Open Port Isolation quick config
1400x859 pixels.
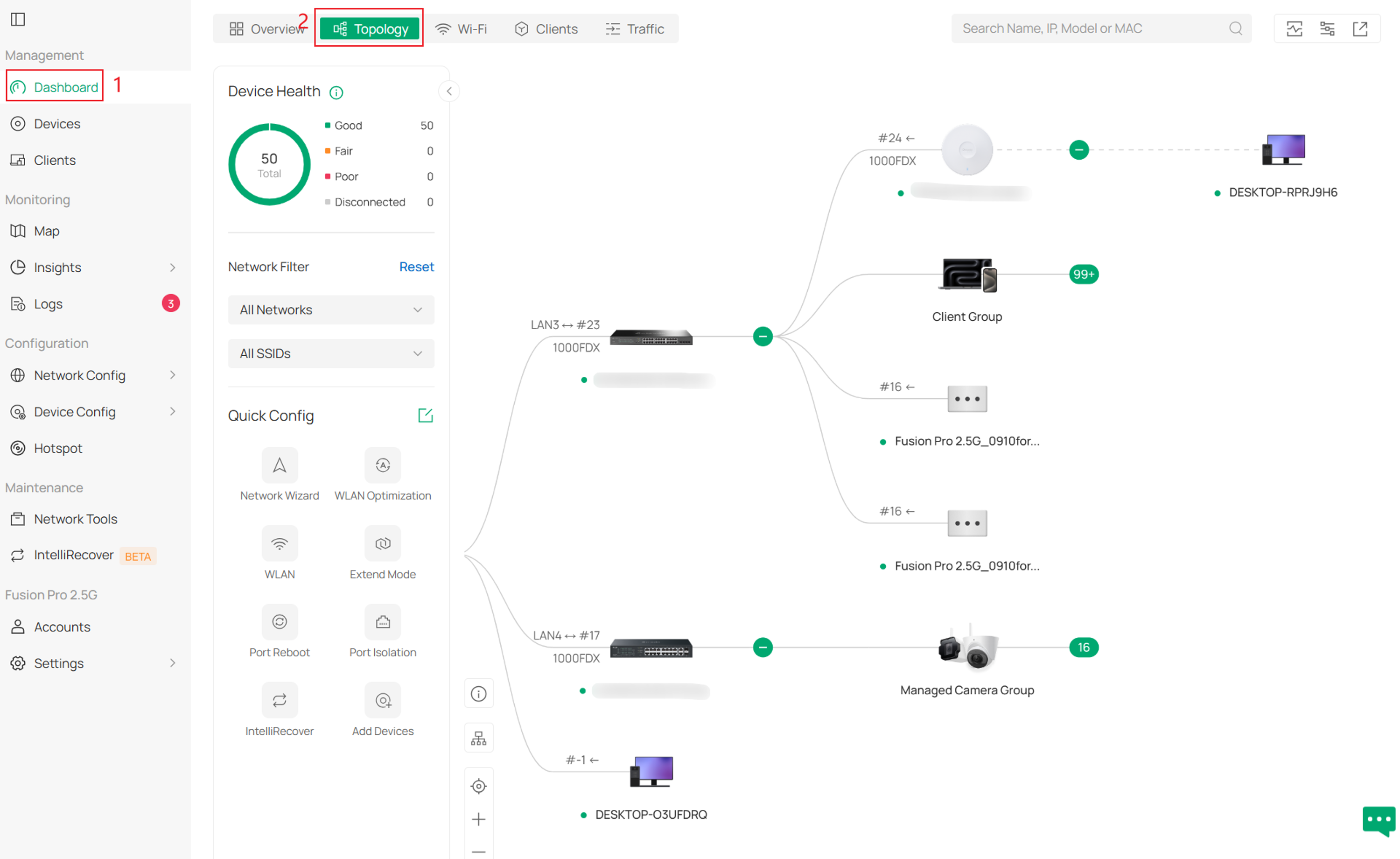(383, 622)
